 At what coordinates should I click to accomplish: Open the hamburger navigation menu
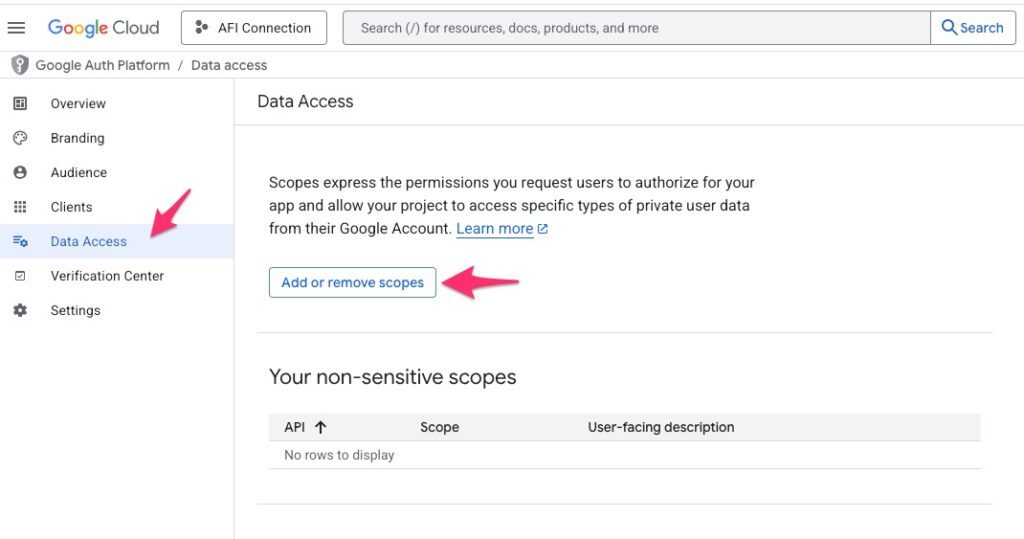pyautogui.click(x=16, y=28)
